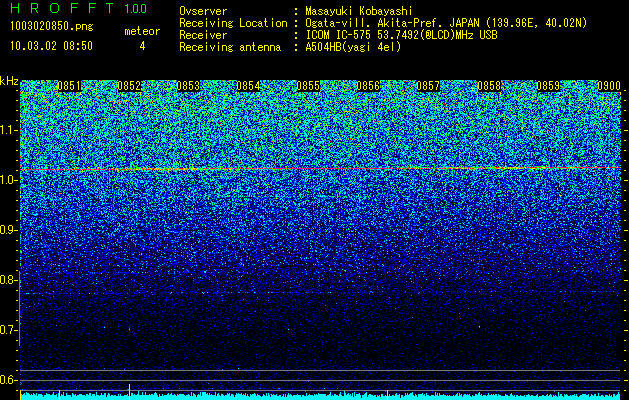629x400 pixels.
Task: Select the A504HB(yagi 4el) antenna value
Action: coord(353,47)
